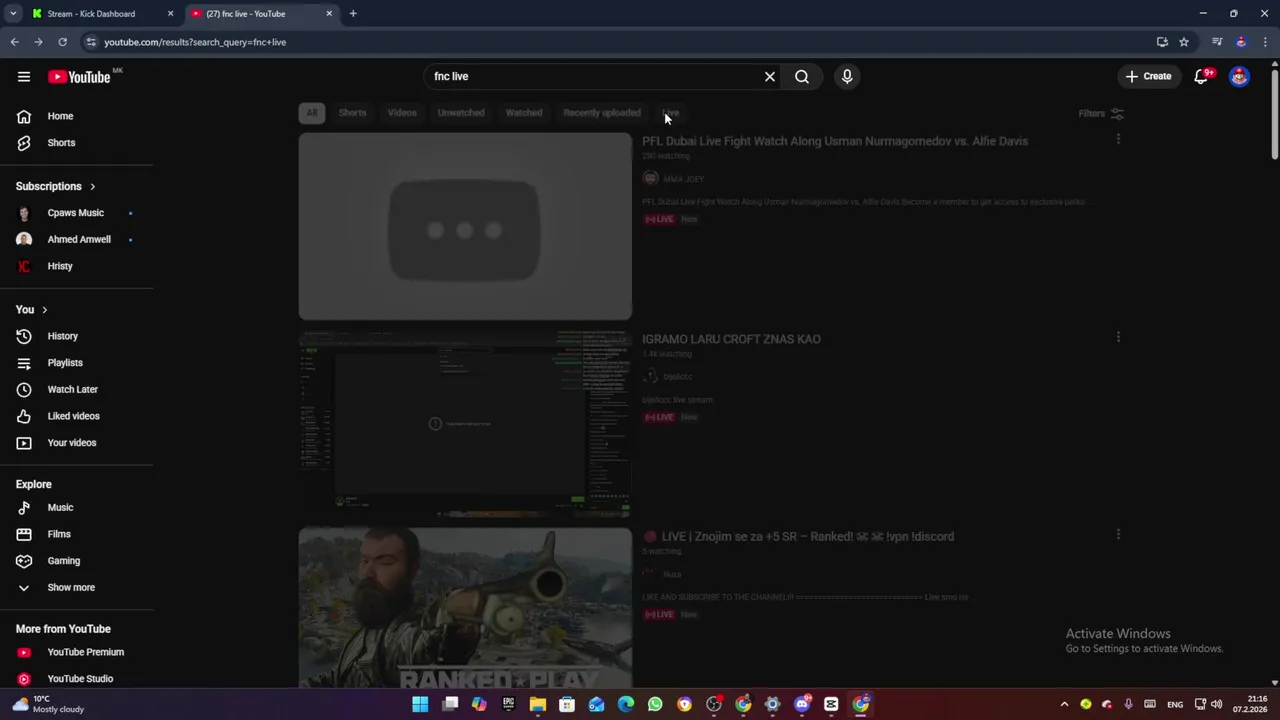Open IGRAMO LARU CROFT video thumbnail

[465, 424]
